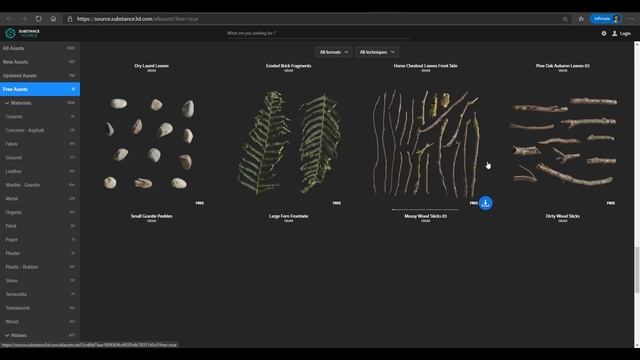Click the Login user icon
The image size is (640, 360).
614,33
